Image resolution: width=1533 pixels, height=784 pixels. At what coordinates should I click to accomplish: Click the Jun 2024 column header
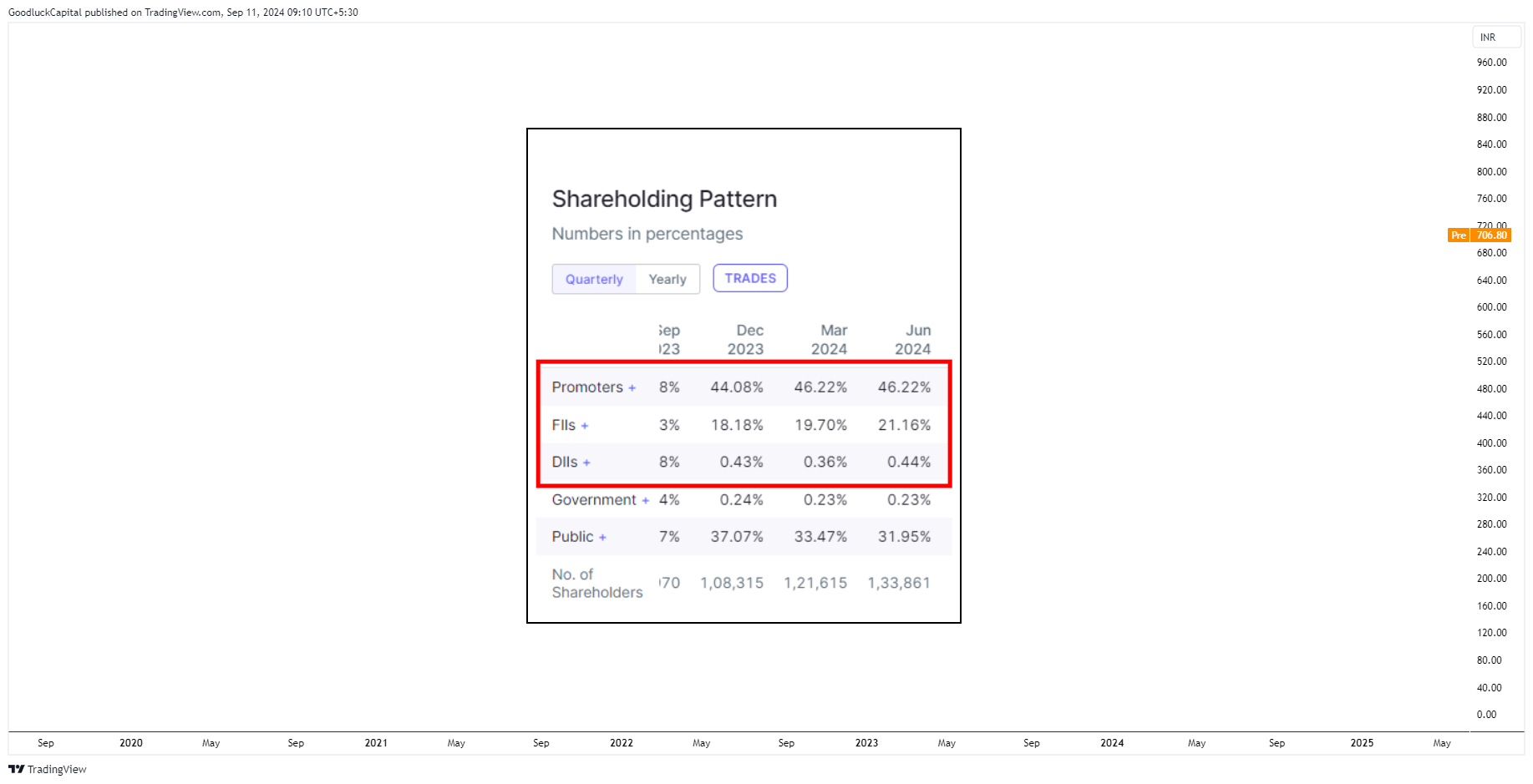(913, 340)
